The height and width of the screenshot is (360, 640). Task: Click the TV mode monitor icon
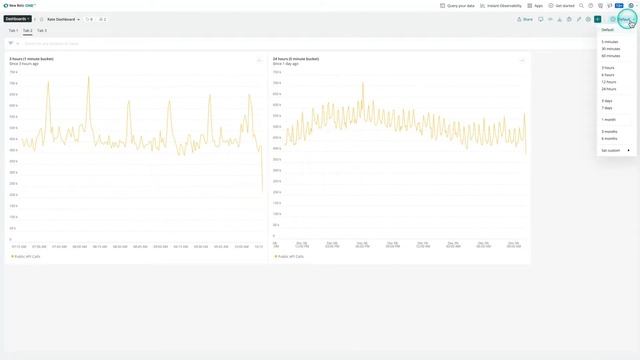click(x=540, y=19)
